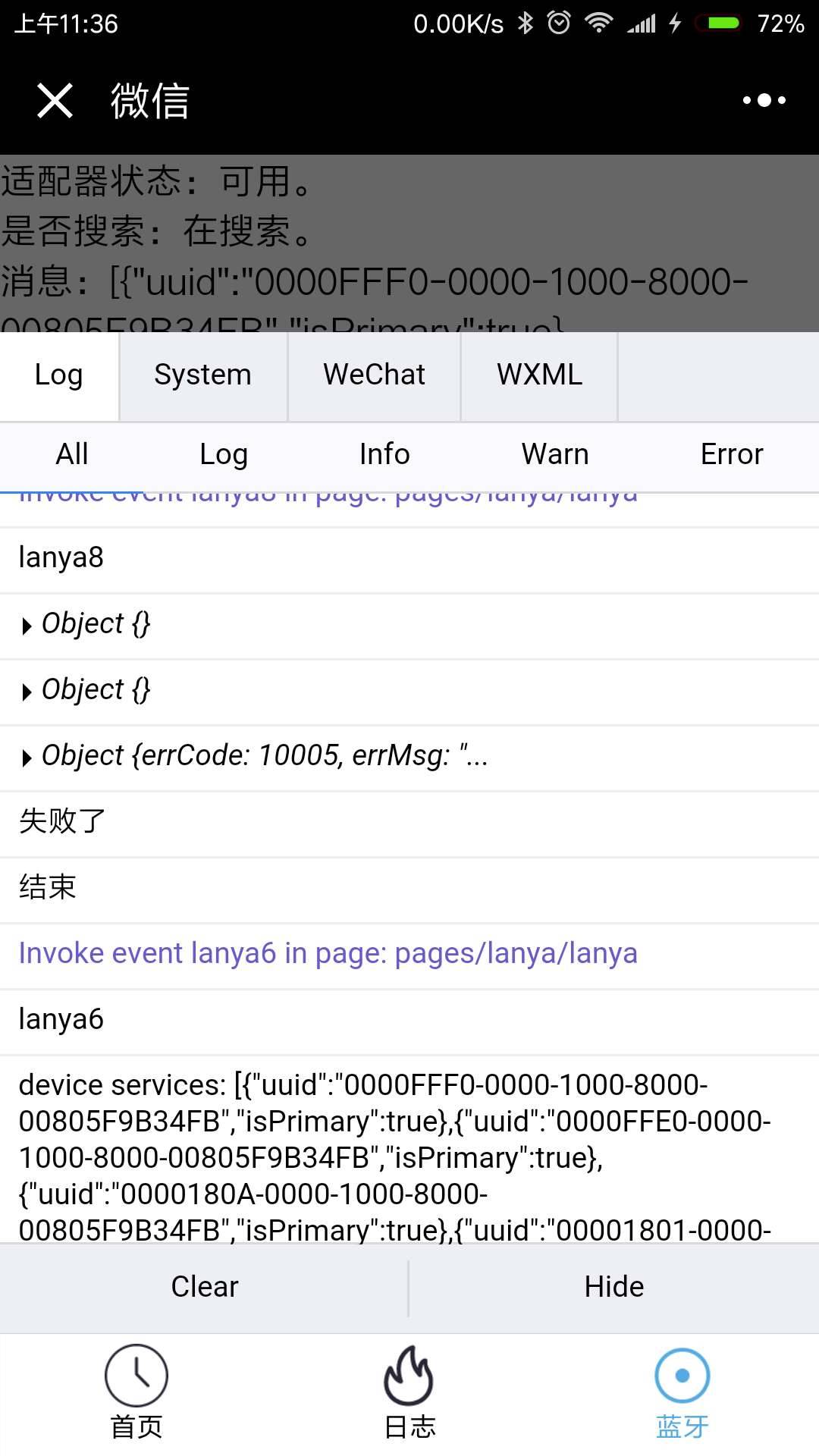Open the 蓝牙 bluetooth tab icon
The height and width of the screenshot is (1456, 819).
point(682,1375)
